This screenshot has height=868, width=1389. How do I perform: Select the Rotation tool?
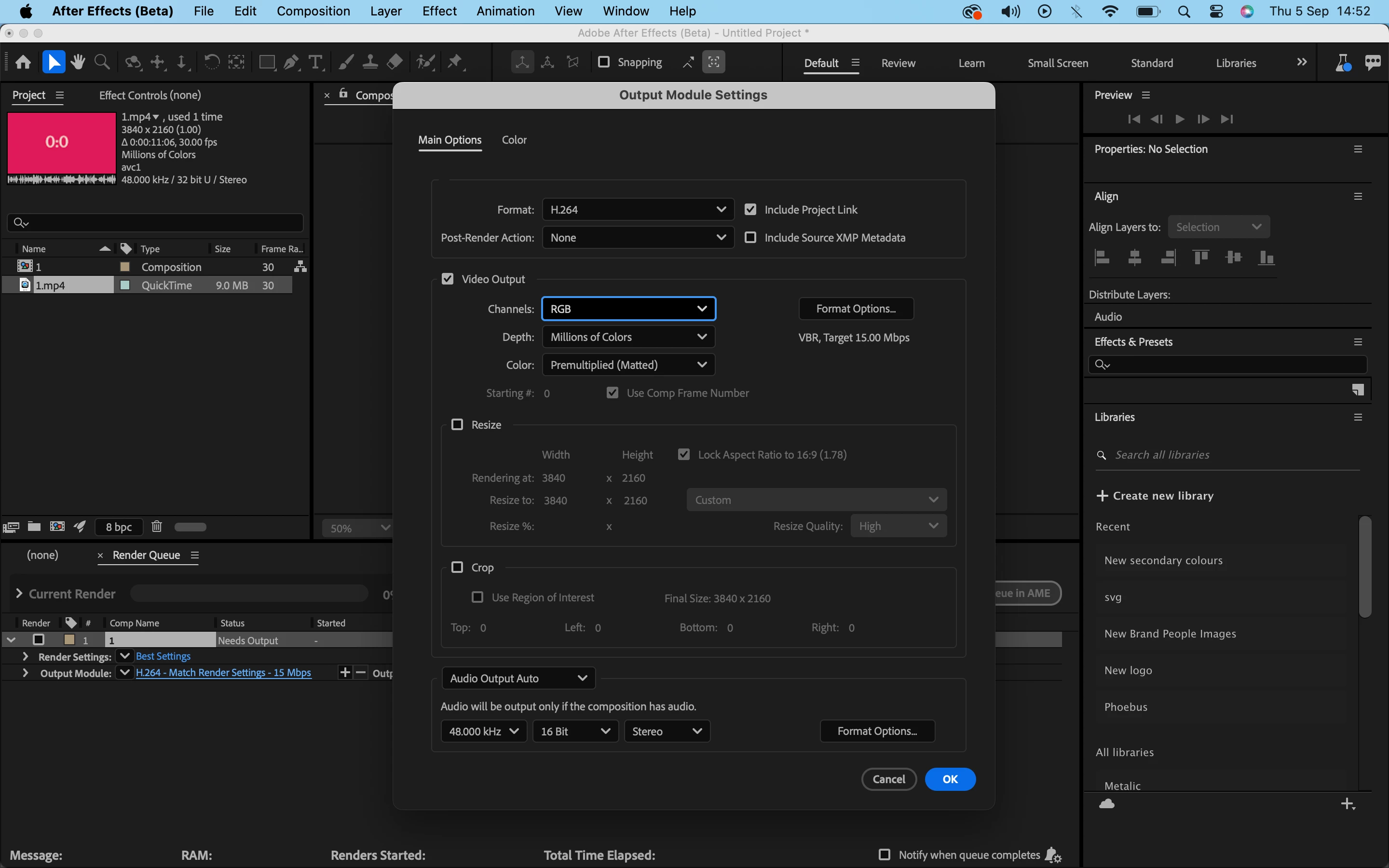click(211, 62)
